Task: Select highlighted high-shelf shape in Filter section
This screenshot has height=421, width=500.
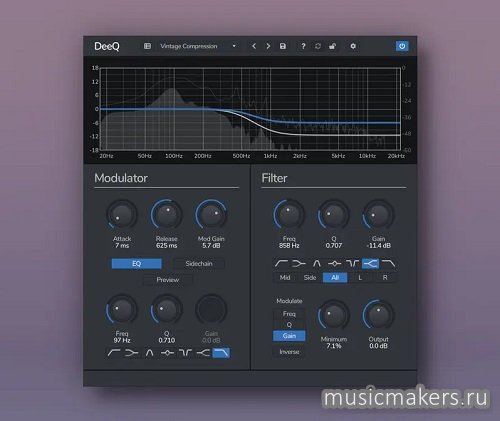Action: pos(371,264)
